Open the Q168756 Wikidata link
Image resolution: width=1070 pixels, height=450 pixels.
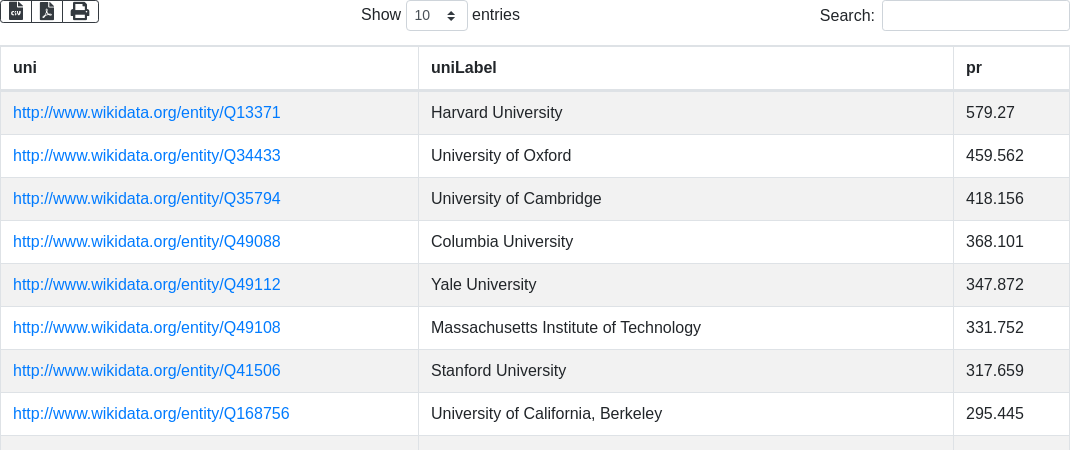151,414
